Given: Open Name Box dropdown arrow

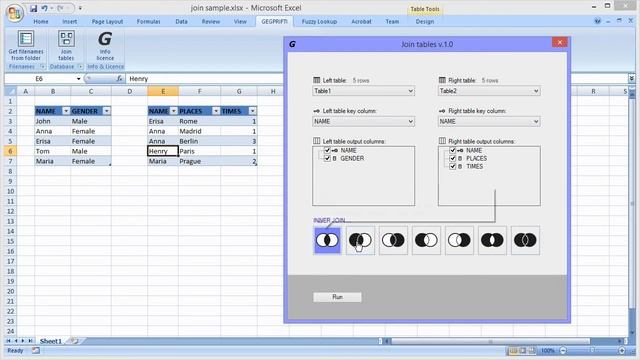Looking at the screenshot, I should 78,79.
